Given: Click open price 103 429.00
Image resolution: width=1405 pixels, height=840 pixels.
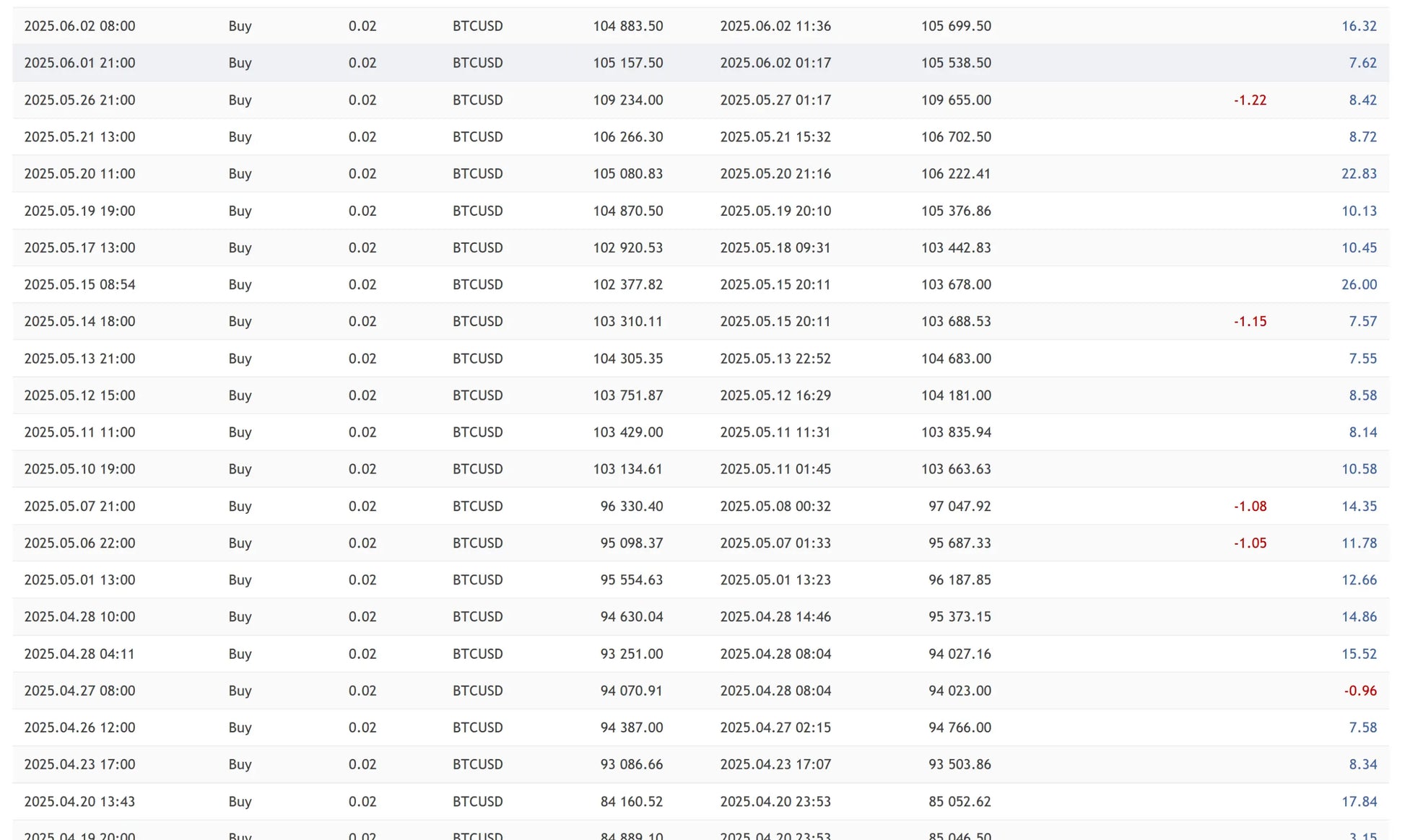Looking at the screenshot, I should [627, 432].
